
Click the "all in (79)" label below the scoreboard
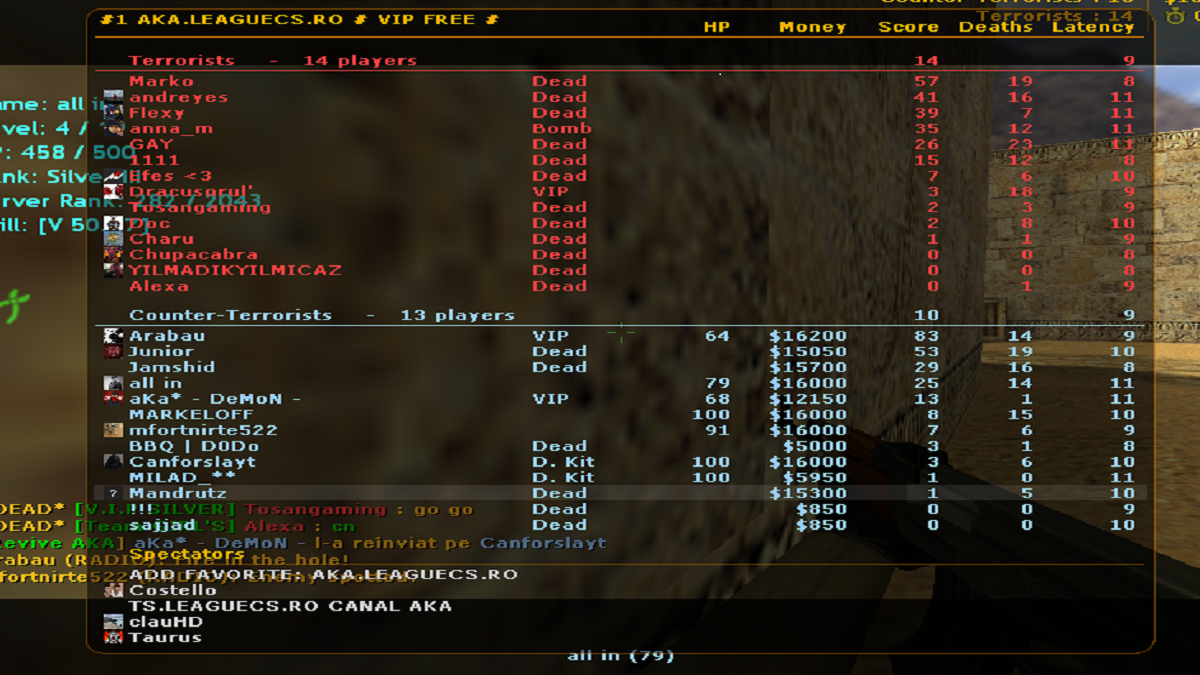tap(620, 656)
